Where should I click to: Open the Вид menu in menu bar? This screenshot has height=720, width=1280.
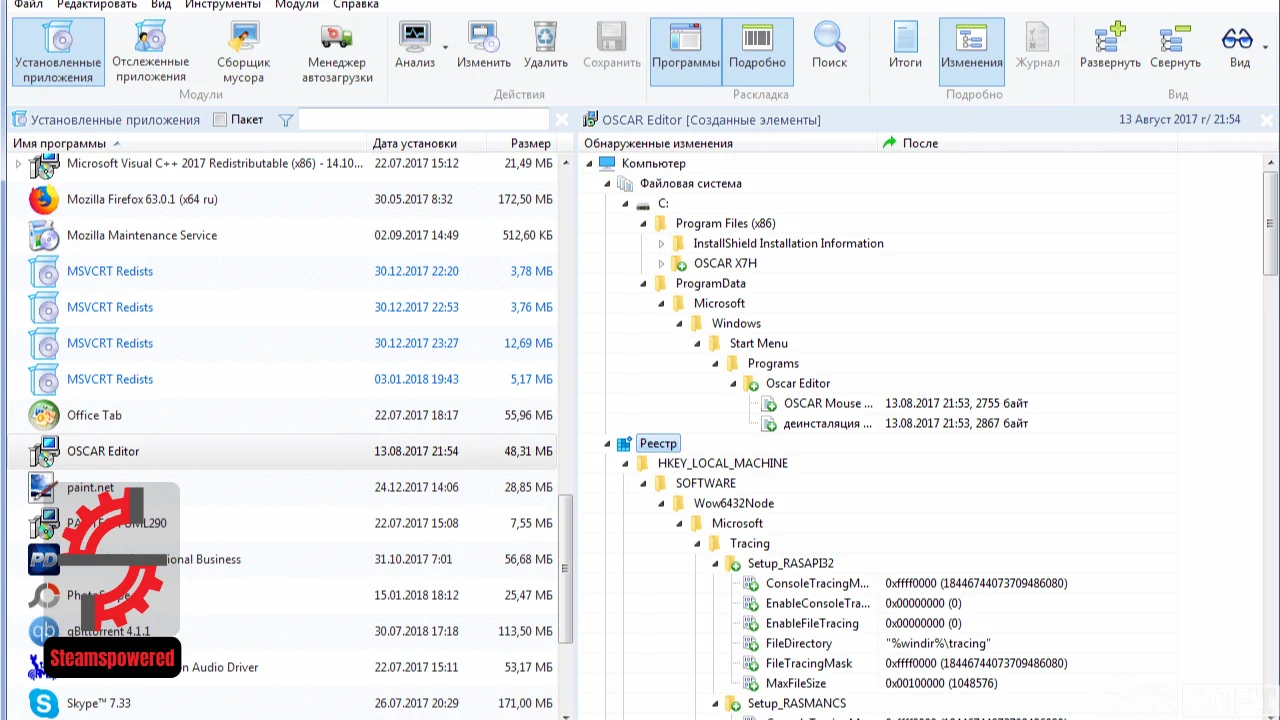161,4
